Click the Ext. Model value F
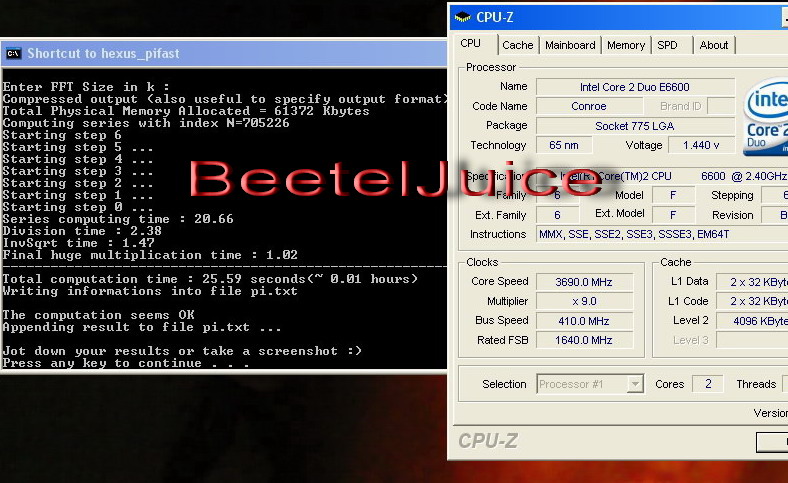Screen dimensions: 788x483 (673, 215)
